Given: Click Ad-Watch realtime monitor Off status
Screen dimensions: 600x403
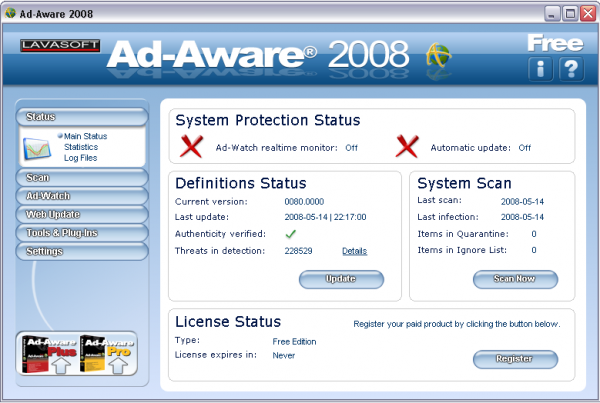Looking at the screenshot, I should 351,148.
